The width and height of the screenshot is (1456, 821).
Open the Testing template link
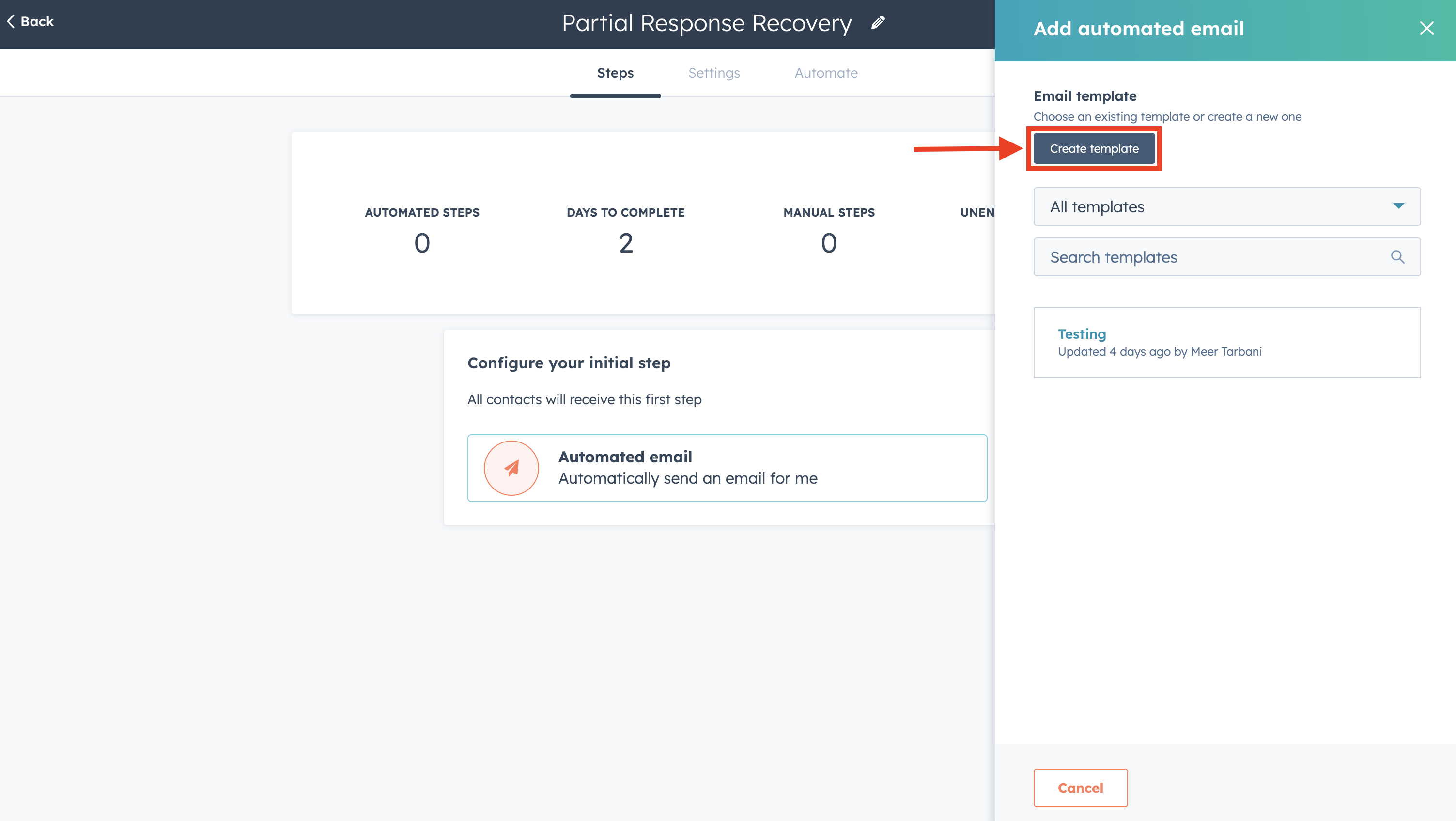[x=1082, y=334]
